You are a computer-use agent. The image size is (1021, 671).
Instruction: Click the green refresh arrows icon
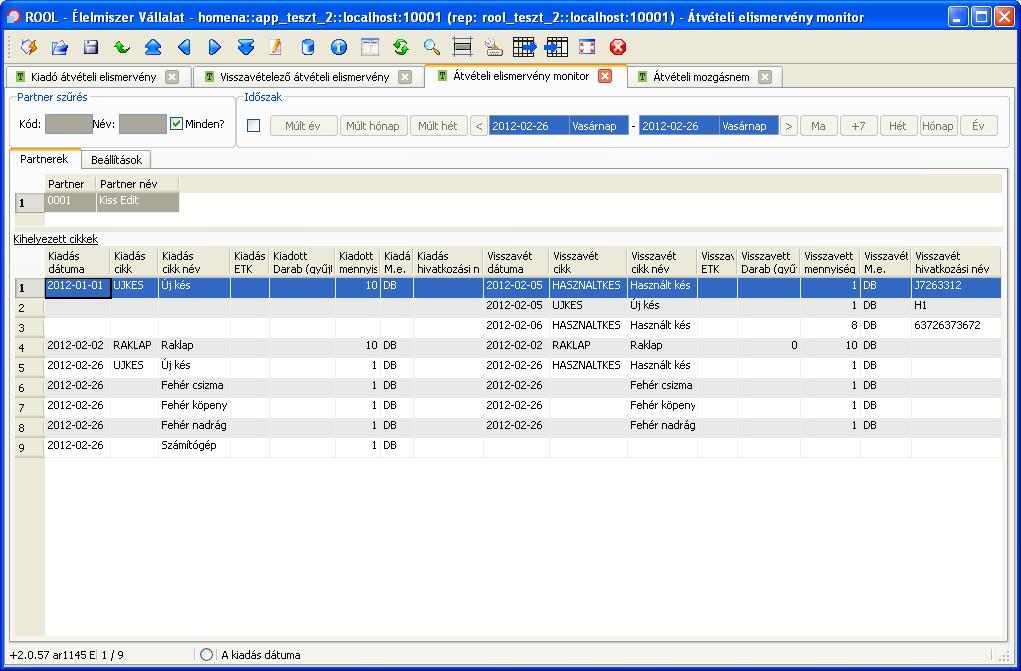pyautogui.click(x=401, y=47)
